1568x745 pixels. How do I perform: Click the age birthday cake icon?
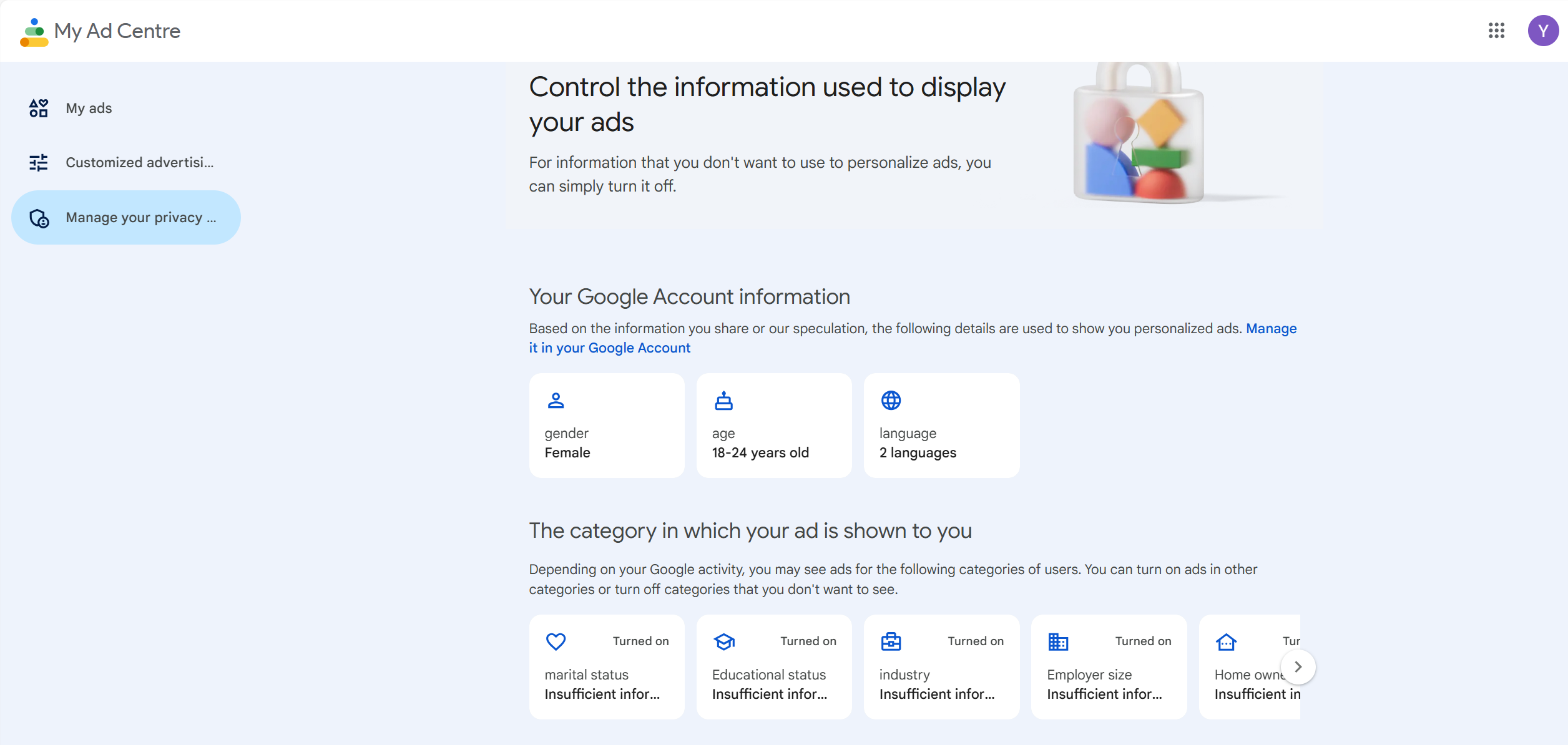tap(723, 401)
